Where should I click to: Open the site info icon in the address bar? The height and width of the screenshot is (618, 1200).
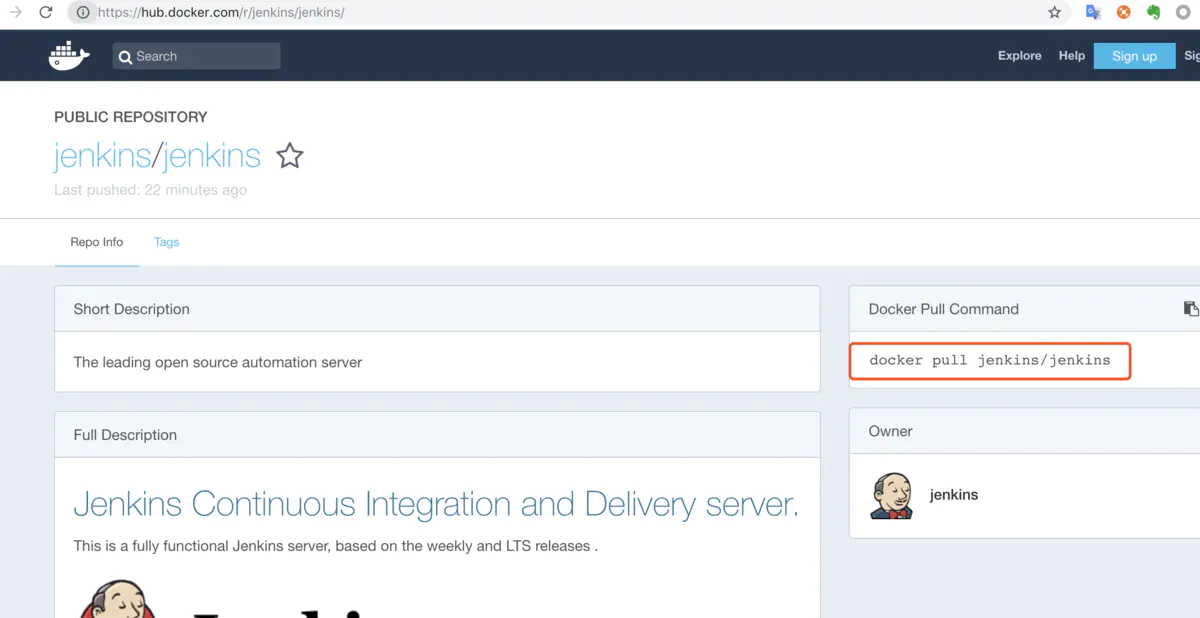82,13
